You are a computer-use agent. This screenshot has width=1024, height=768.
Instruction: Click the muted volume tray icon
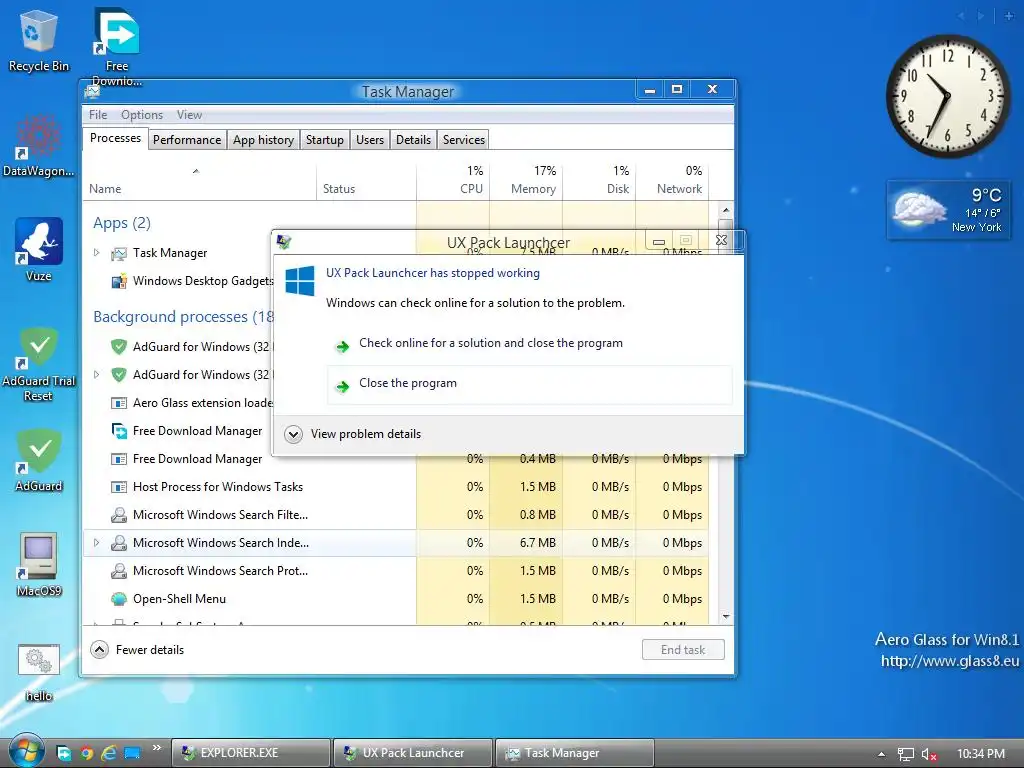(x=929, y=754)
